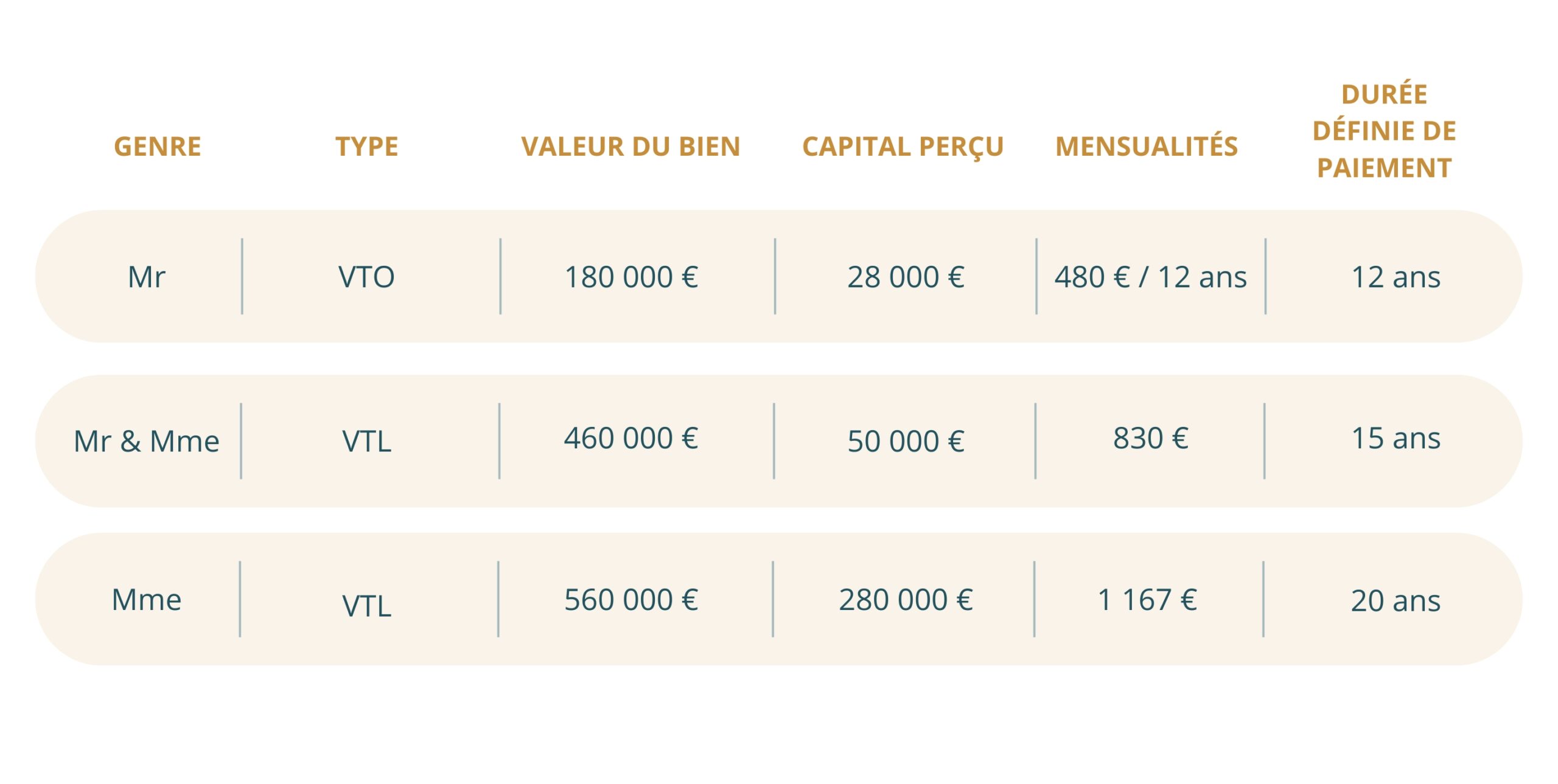This screenshot has height=784, width=1558.
Task: Click the VTO type cell
Action: 366,277
